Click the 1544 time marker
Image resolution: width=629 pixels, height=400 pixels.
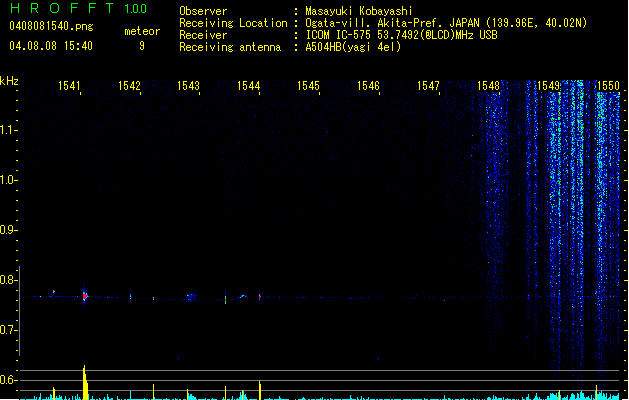249,86
